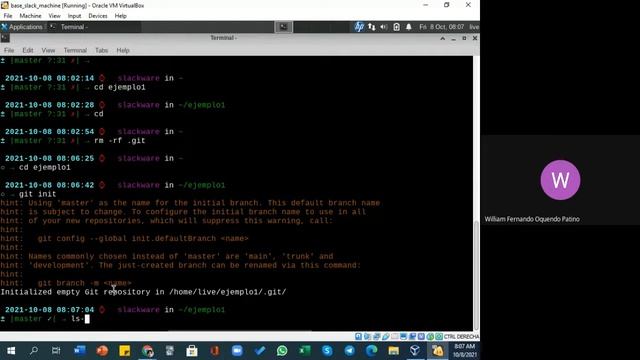Launch Microsoft Word from the taskbar

coord(80,351)
